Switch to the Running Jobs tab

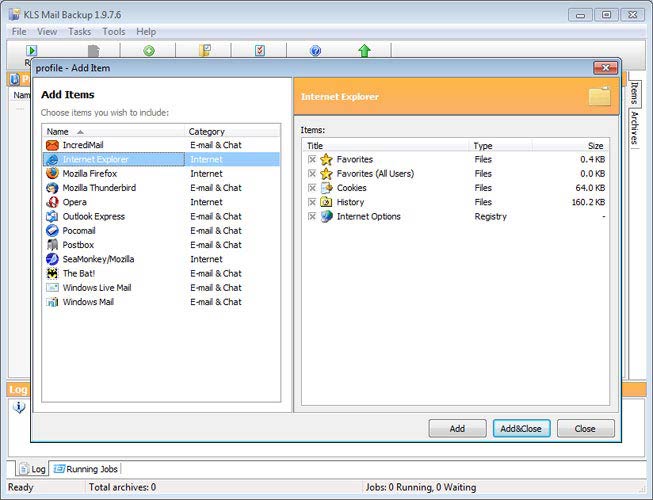click(86, 468)
